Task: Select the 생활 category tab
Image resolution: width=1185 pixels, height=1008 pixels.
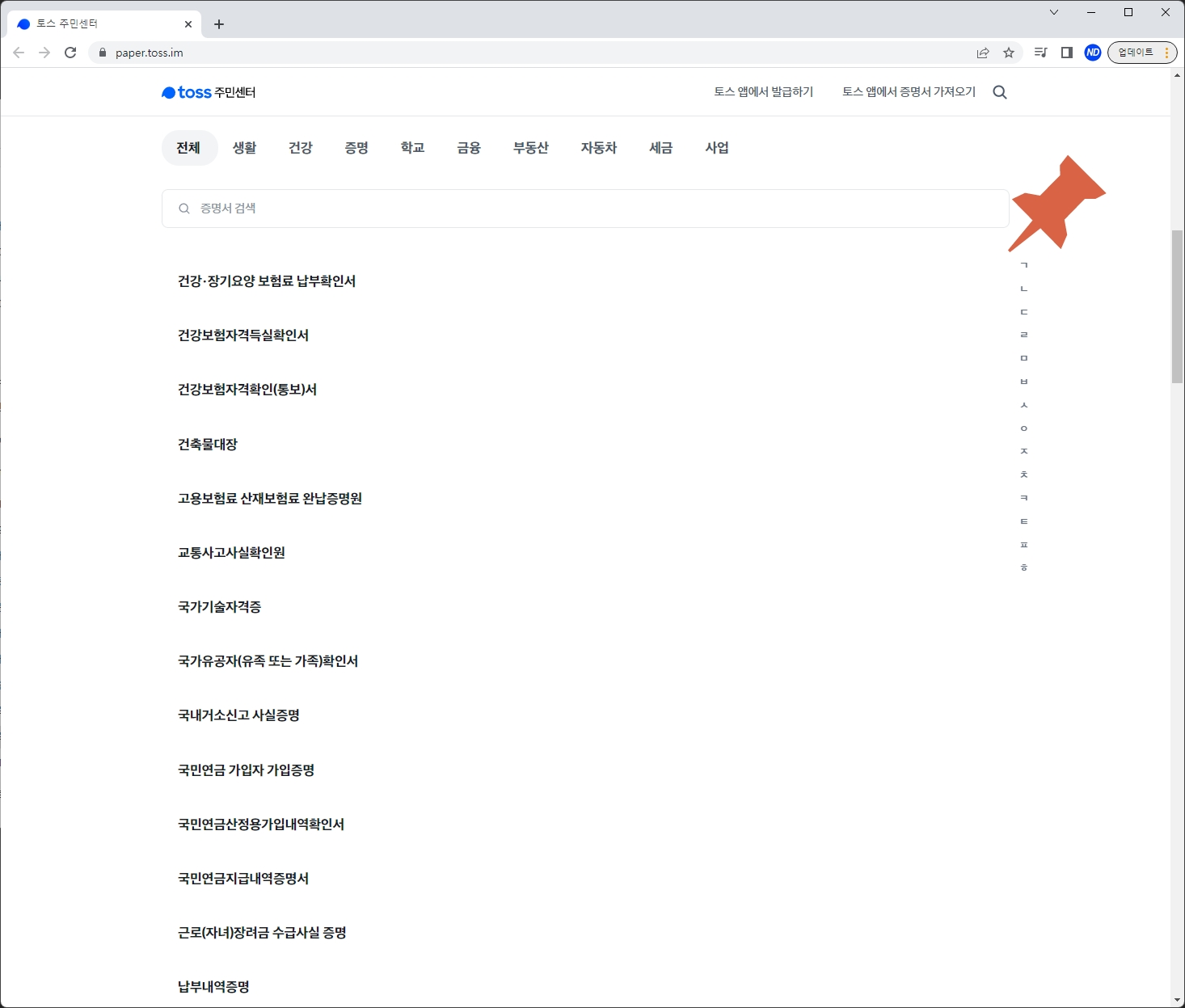Action: click(x=245, y=148)
